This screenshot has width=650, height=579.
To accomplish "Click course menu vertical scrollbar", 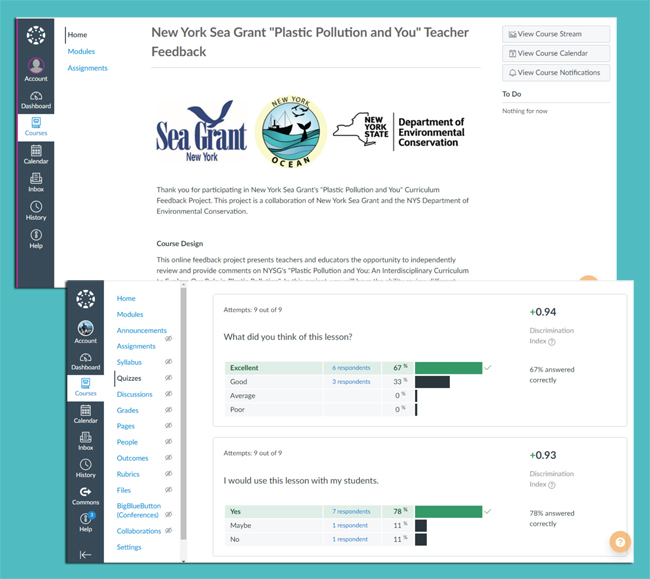I will tap(183, 414).
